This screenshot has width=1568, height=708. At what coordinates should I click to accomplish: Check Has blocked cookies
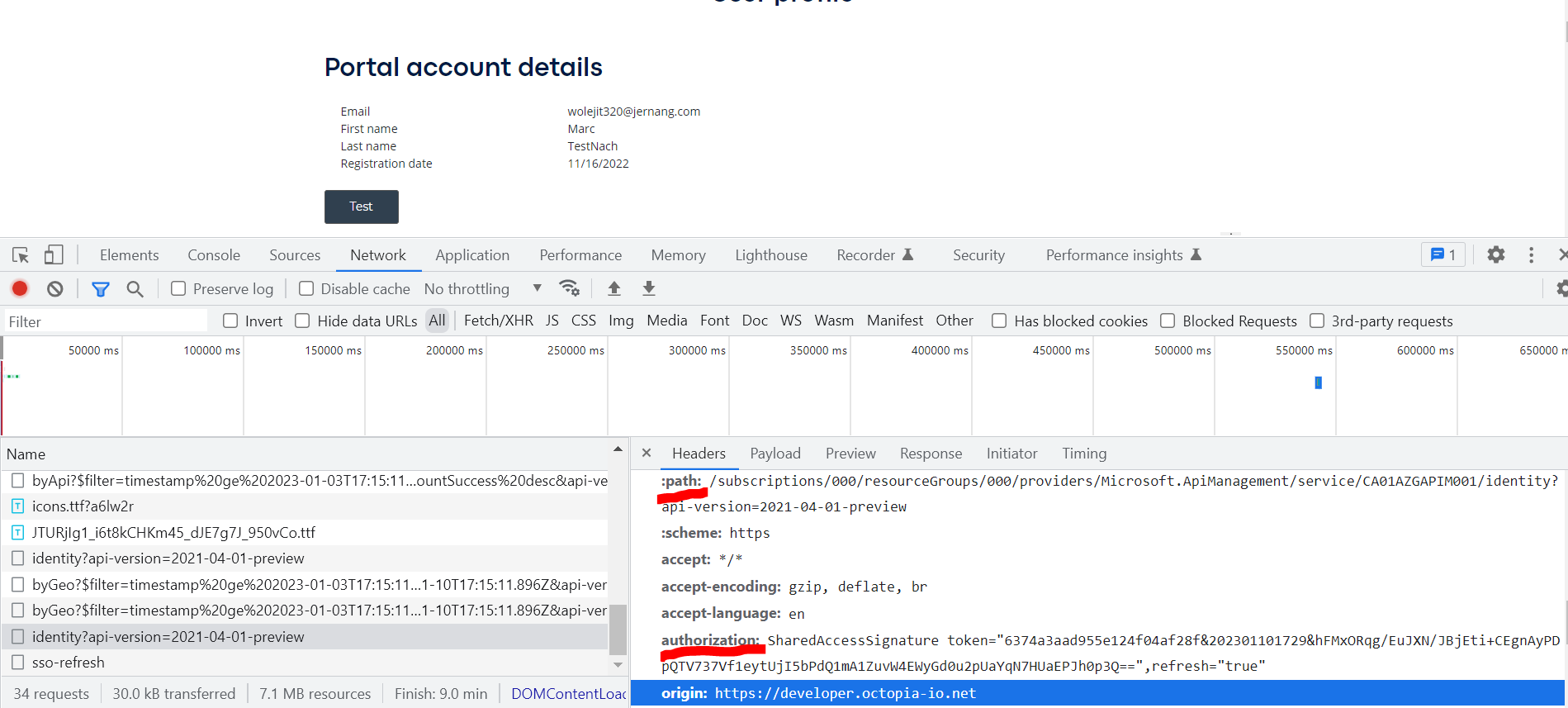click(x=999, y=321)
